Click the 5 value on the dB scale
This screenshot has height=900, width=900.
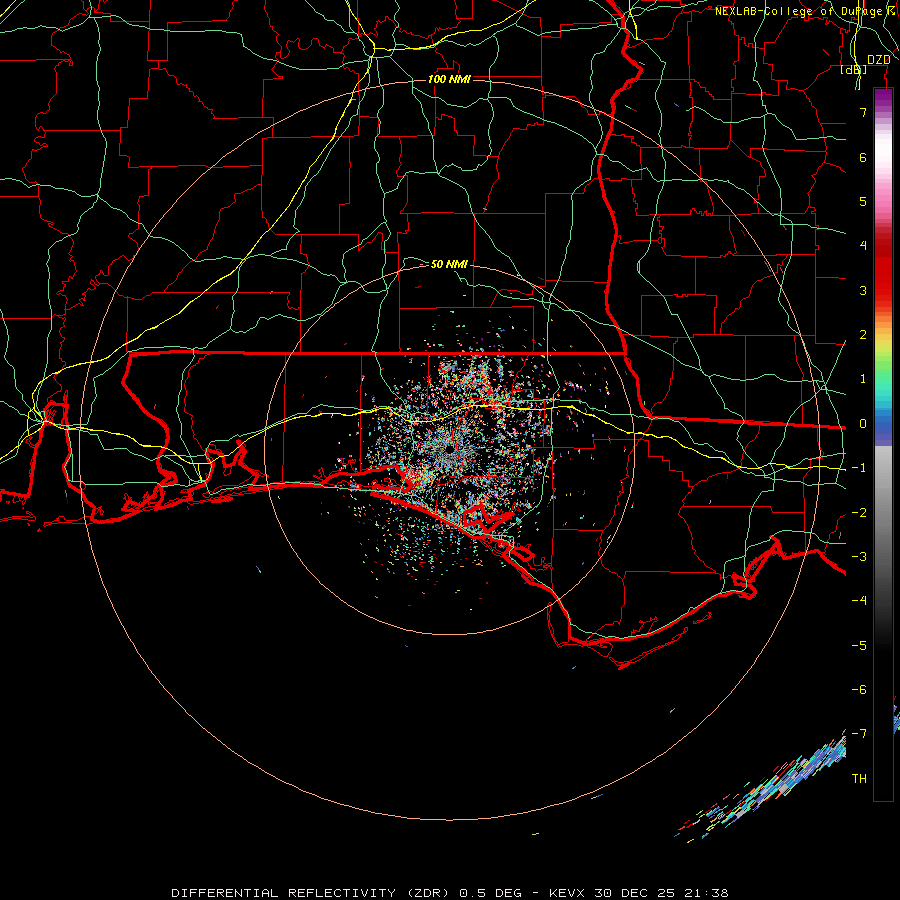[x=863, y=201]
